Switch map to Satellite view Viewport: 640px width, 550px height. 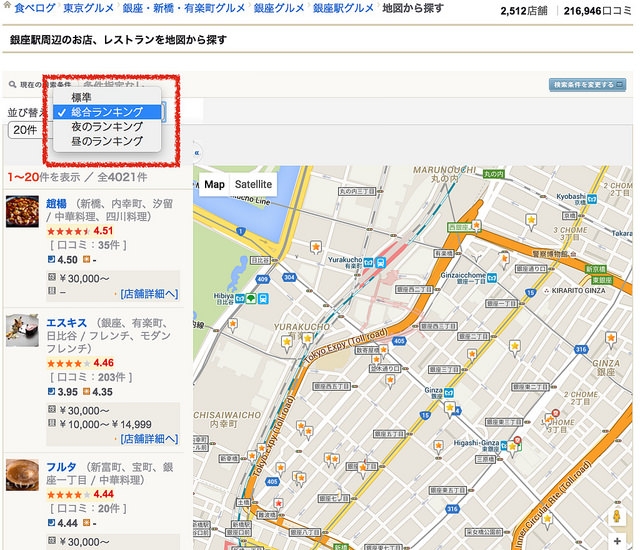click(x=253, y=185)
